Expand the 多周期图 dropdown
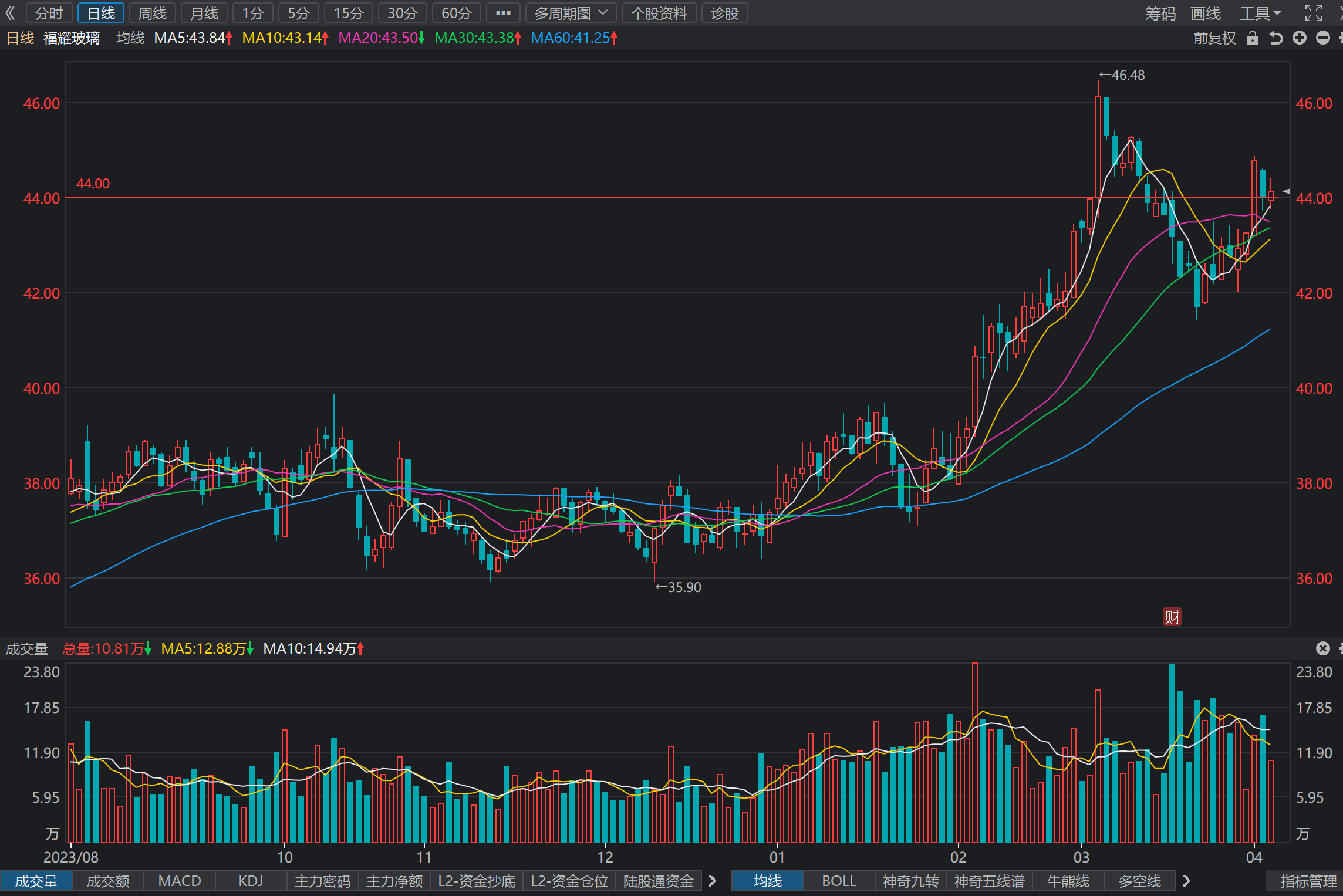Viewport: 1343px width, 896px height. [571, 13]
